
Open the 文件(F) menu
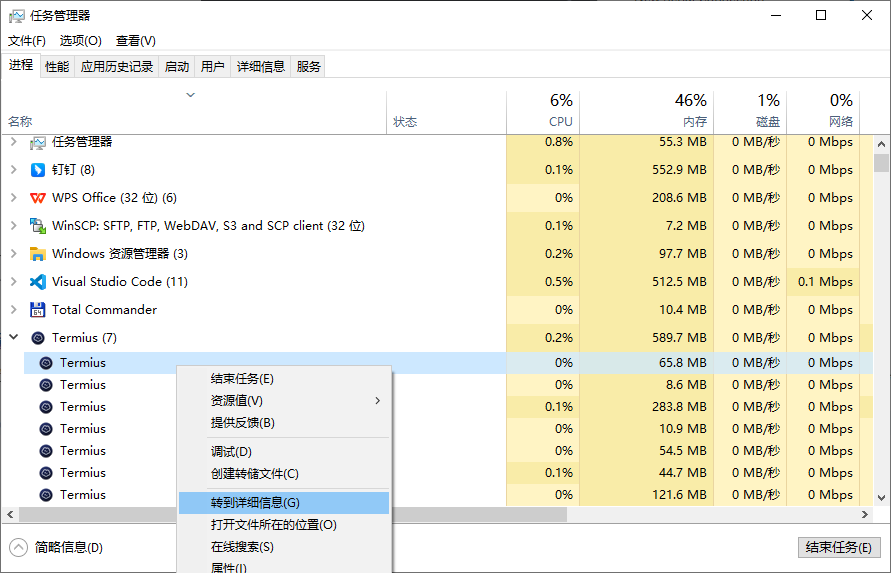[x=27, y=41]
